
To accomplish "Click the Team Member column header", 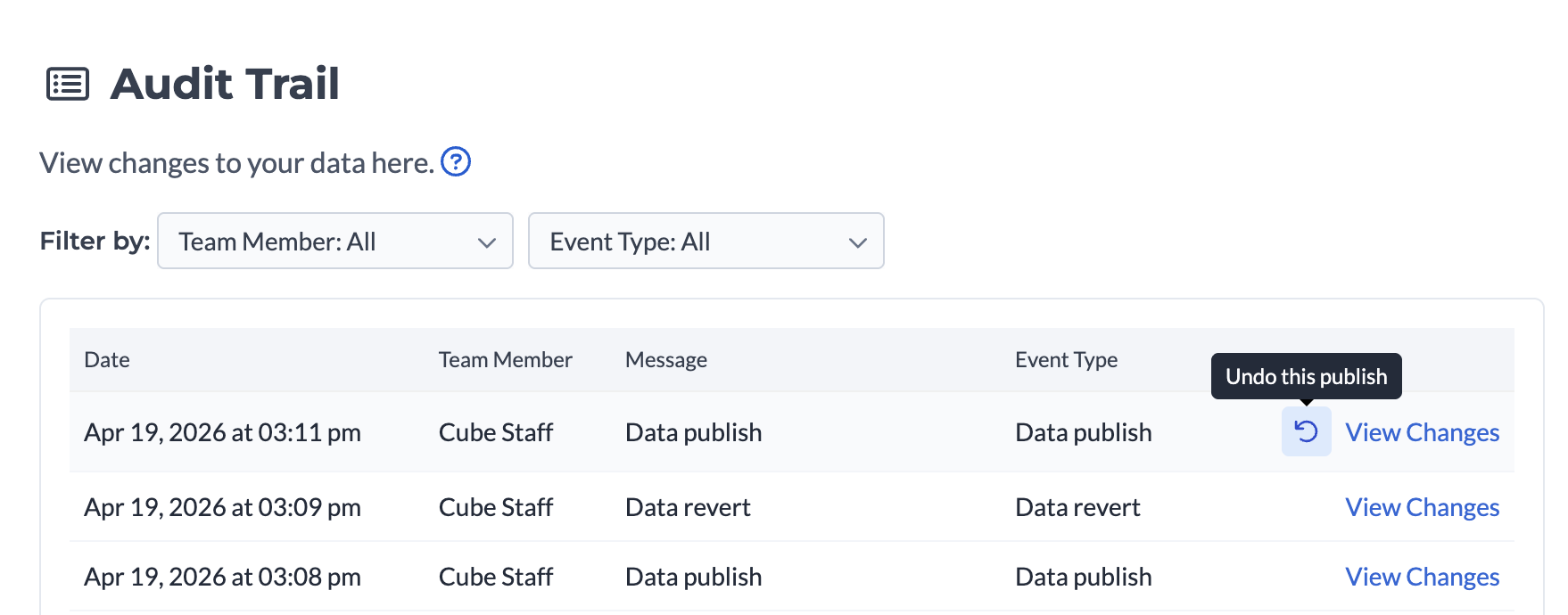I will 505,360.
